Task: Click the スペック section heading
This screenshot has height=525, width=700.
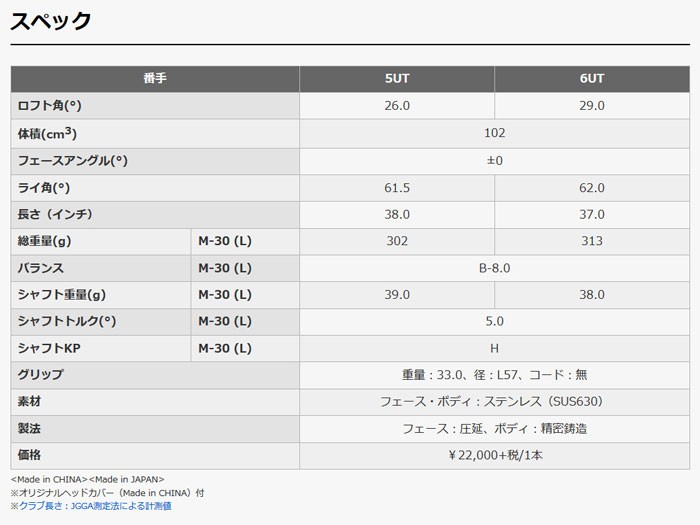Action: [51, 21]
